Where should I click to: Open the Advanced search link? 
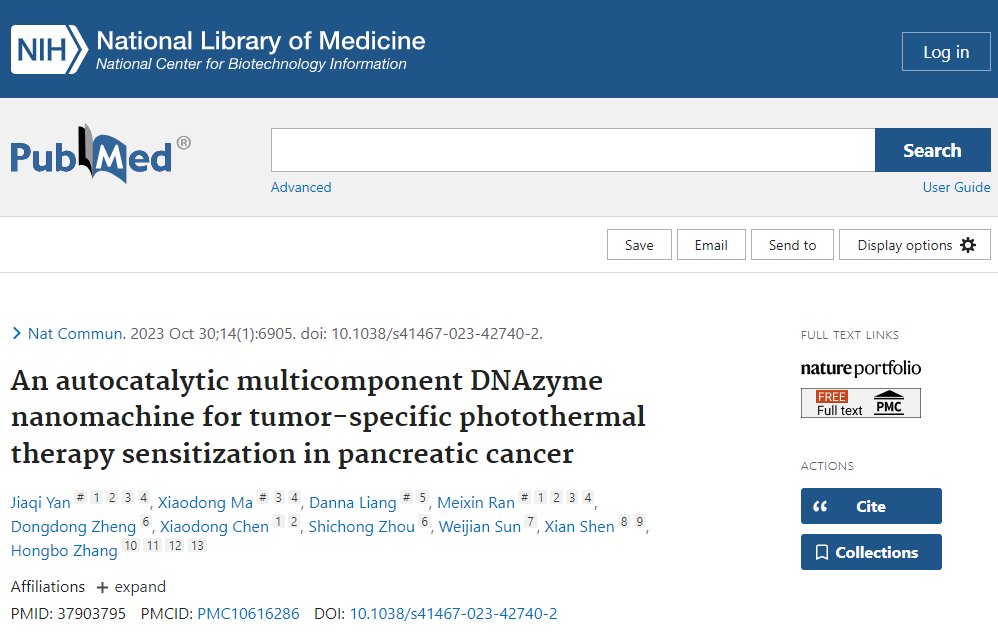301,187
